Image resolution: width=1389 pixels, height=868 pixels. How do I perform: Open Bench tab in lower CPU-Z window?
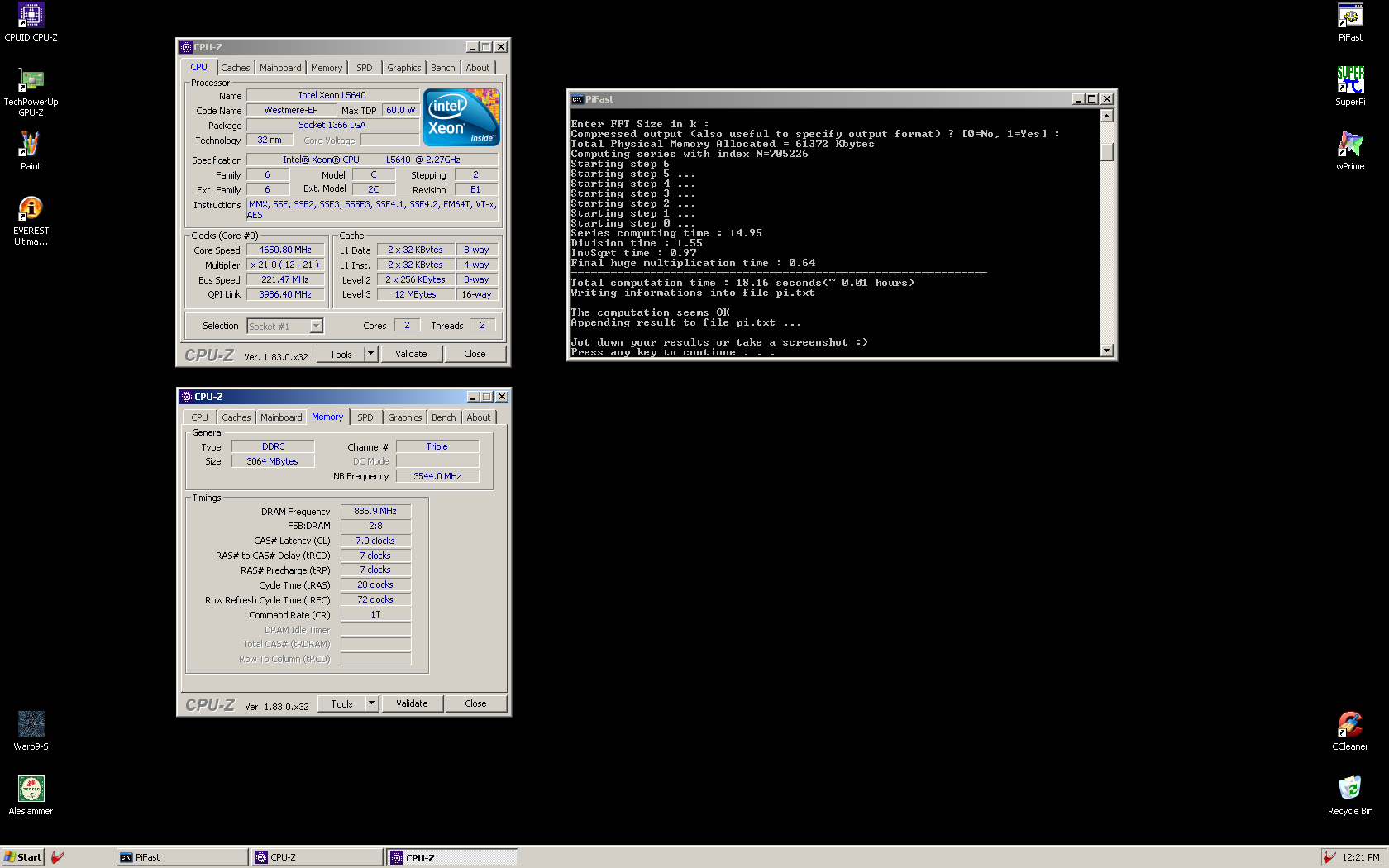pos(444,417)
